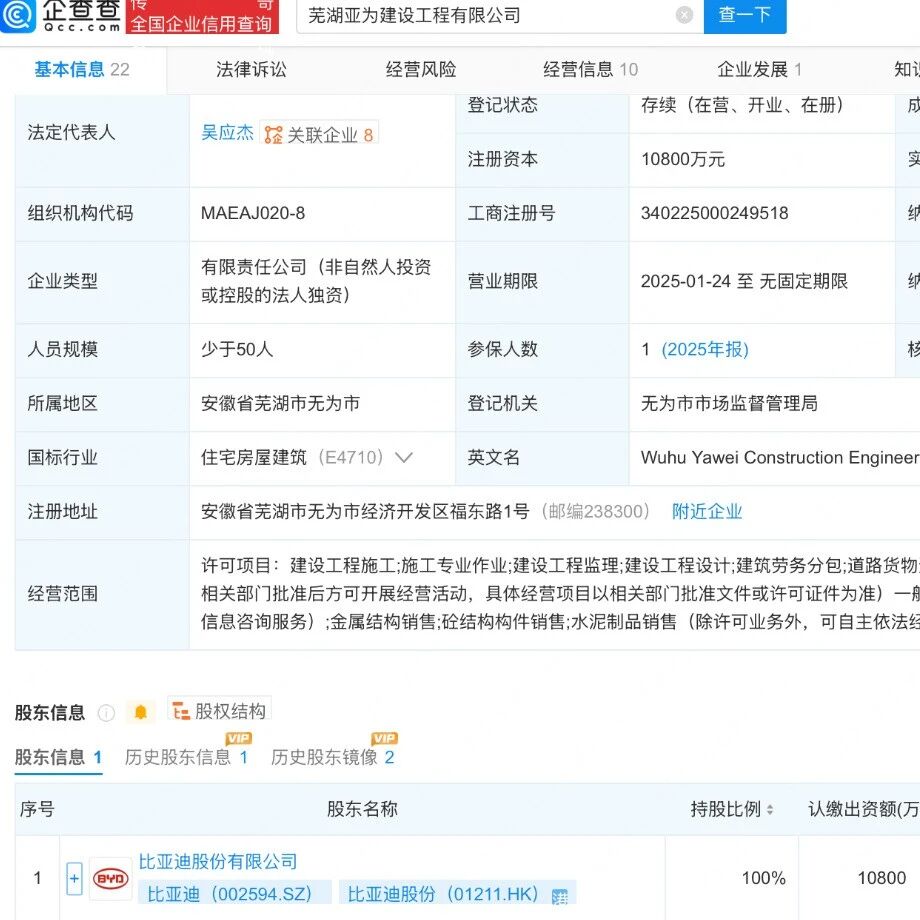This screenshot has height=920, width=920.
Task: Click the organization code MAEAJ020-8
Action: (x=253, y=213)
